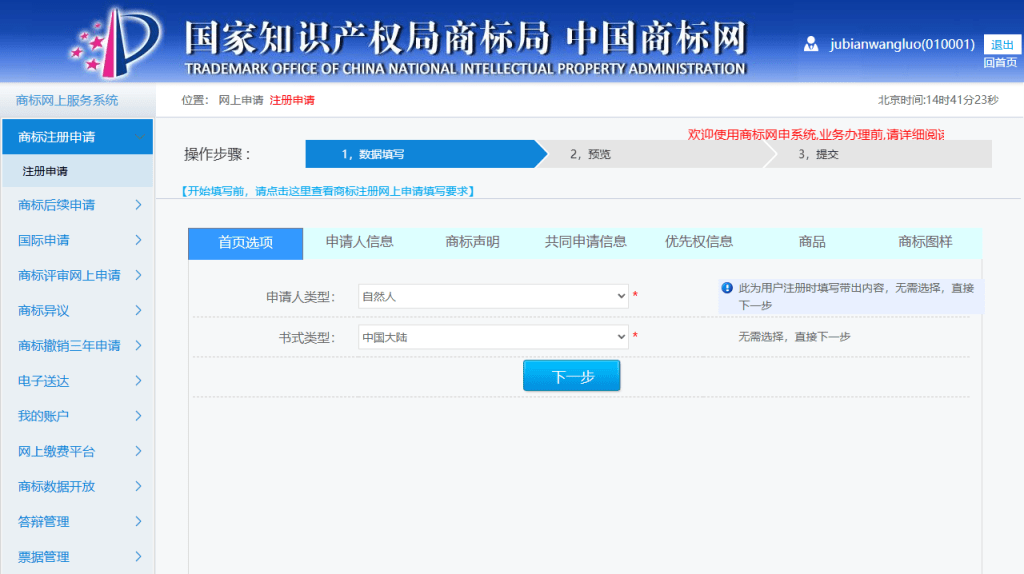
Task: Open 电子送达 in the sidebar
Action: (44, 381)
